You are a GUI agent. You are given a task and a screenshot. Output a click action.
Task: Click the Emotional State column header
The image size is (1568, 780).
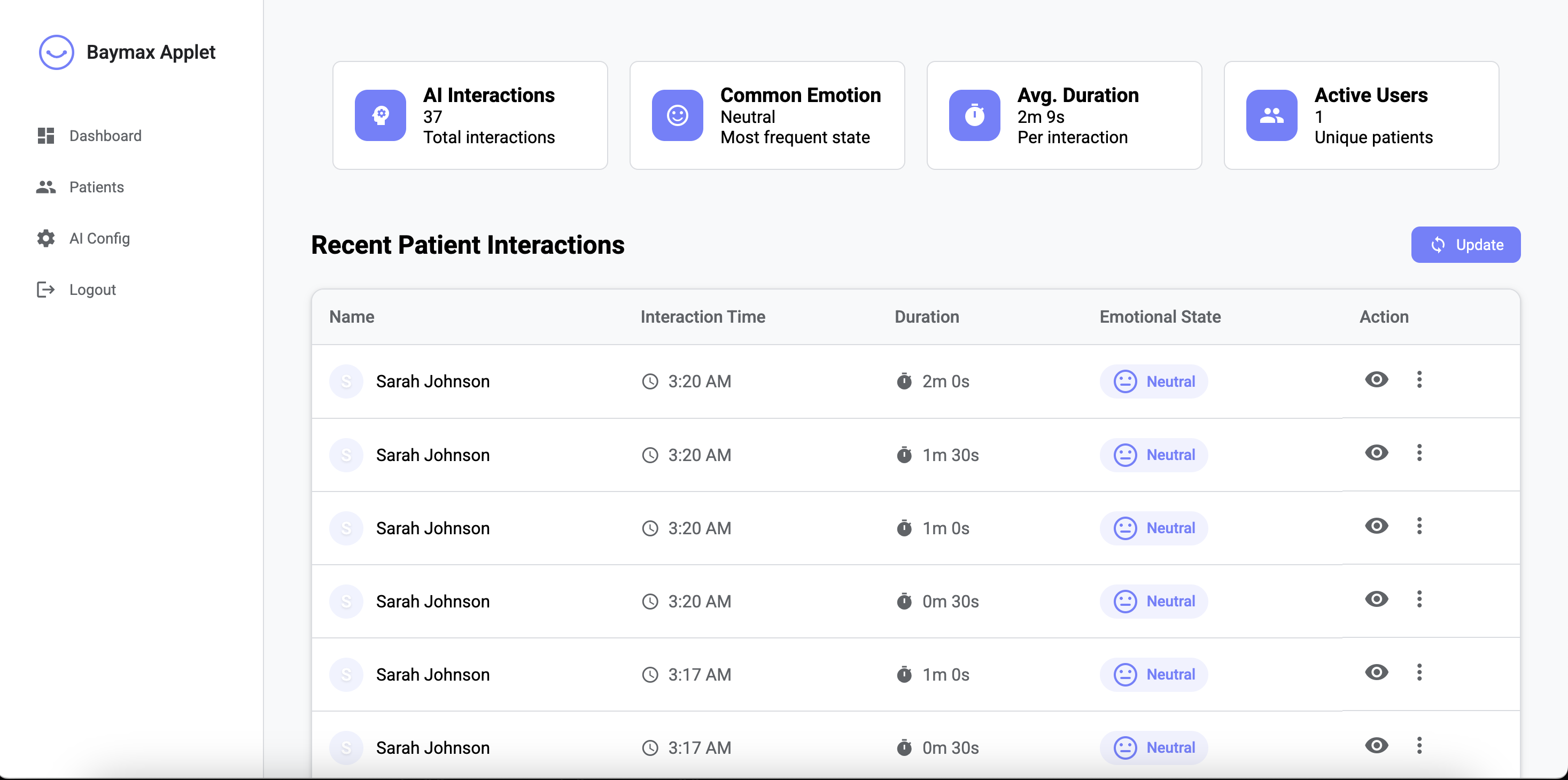click(x=1160, y=317)
